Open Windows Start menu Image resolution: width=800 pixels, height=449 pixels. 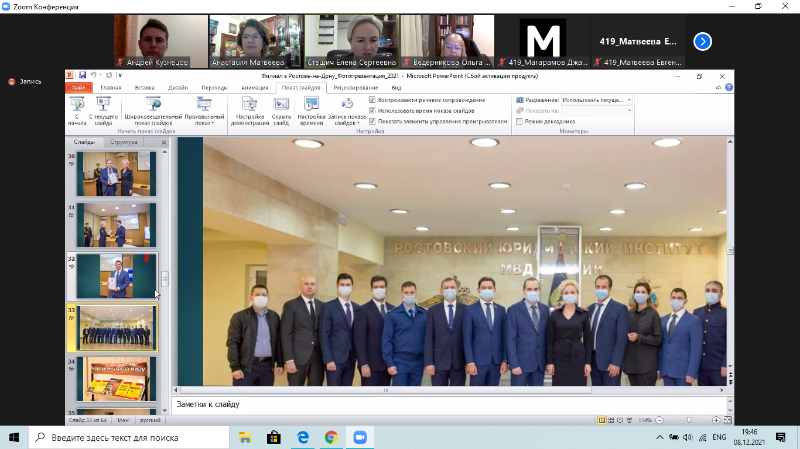pos(14,438)
